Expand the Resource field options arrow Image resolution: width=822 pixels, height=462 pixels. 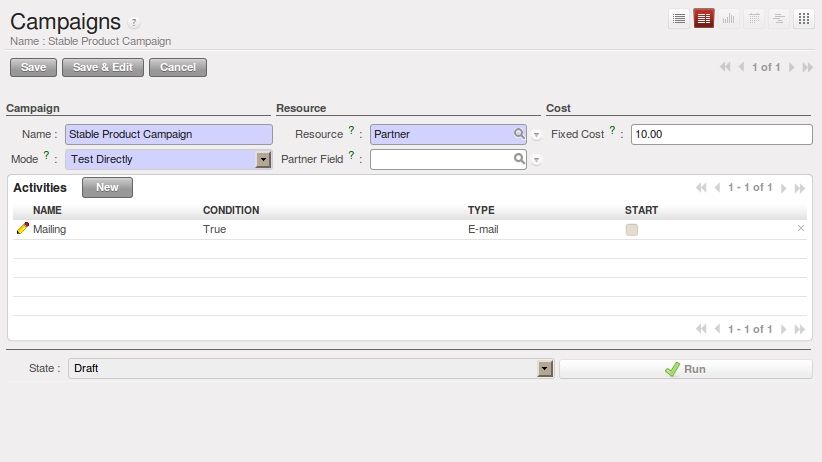point(536,135)
